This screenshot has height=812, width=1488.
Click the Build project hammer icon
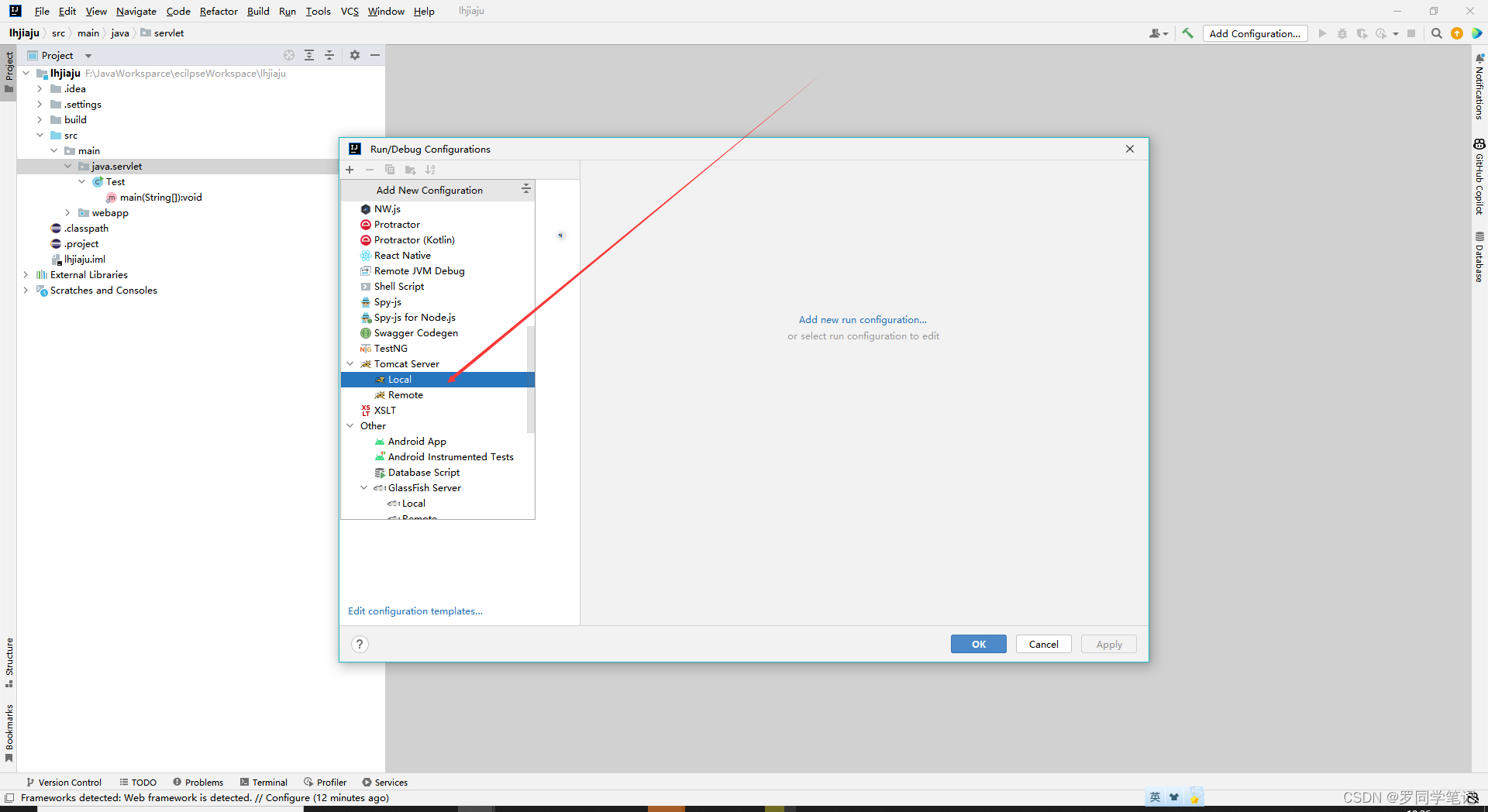(1187, 33)
